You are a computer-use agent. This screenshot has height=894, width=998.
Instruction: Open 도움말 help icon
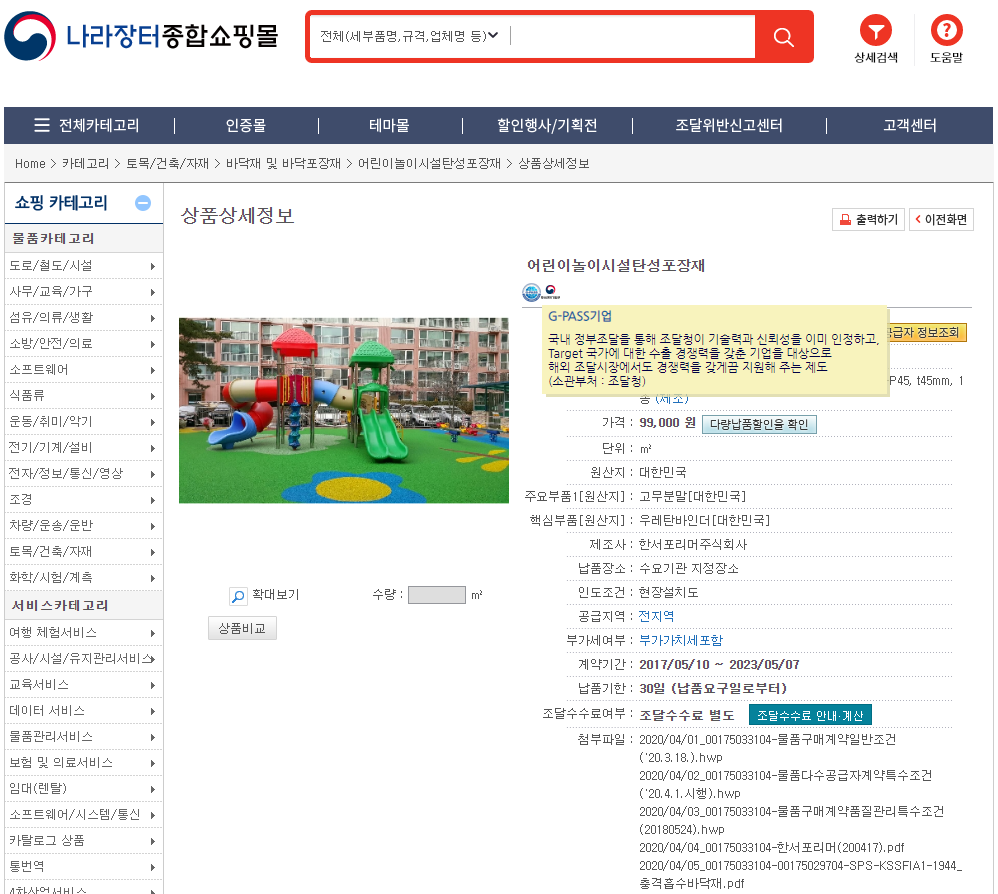946,39
